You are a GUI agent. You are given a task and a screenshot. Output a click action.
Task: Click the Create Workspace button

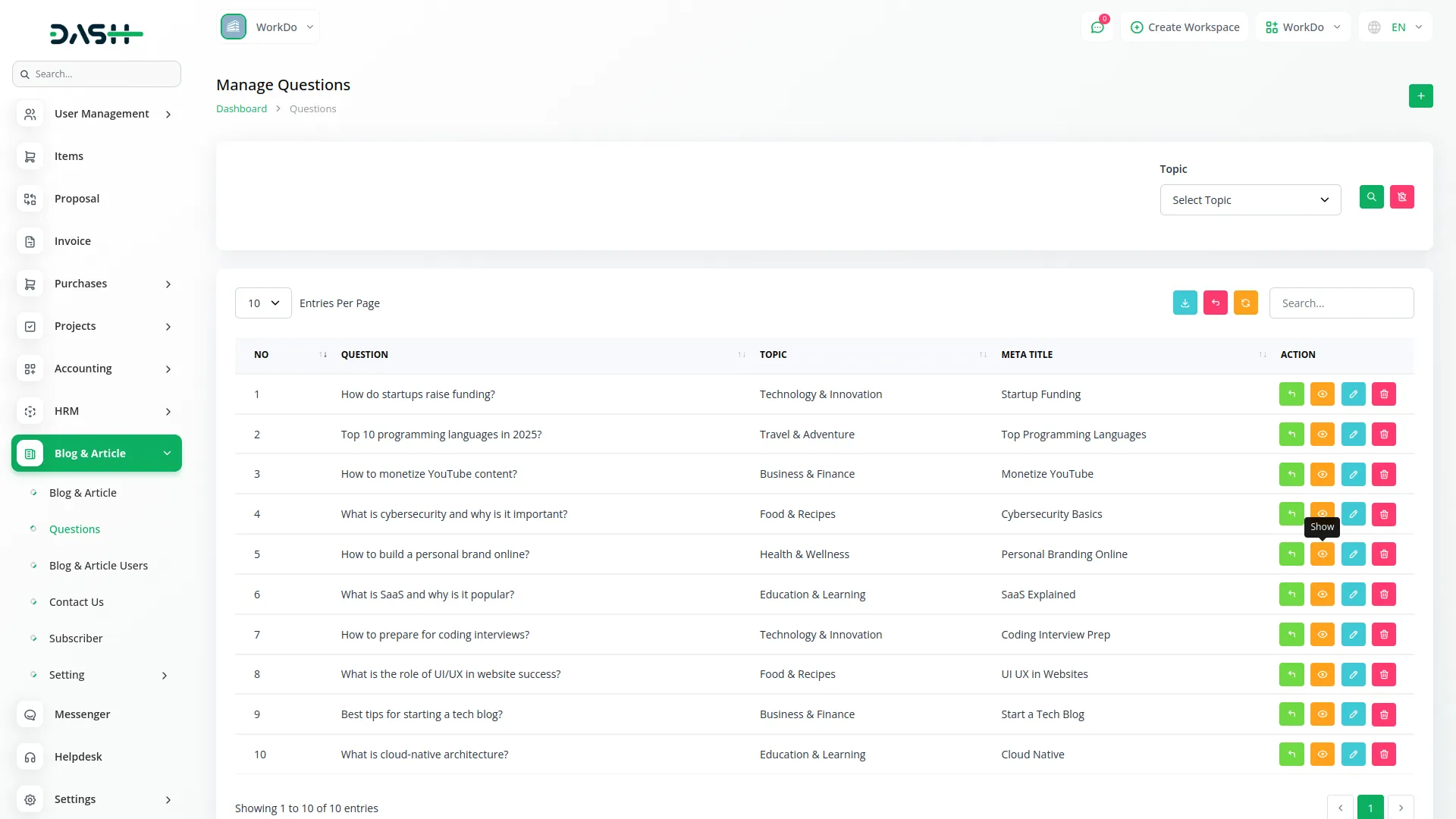[1185, 27]
